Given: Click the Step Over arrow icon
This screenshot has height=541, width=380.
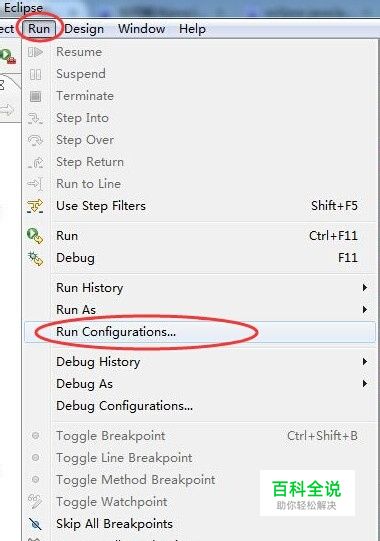Looking at the screenshot, I should click(35, 140).
